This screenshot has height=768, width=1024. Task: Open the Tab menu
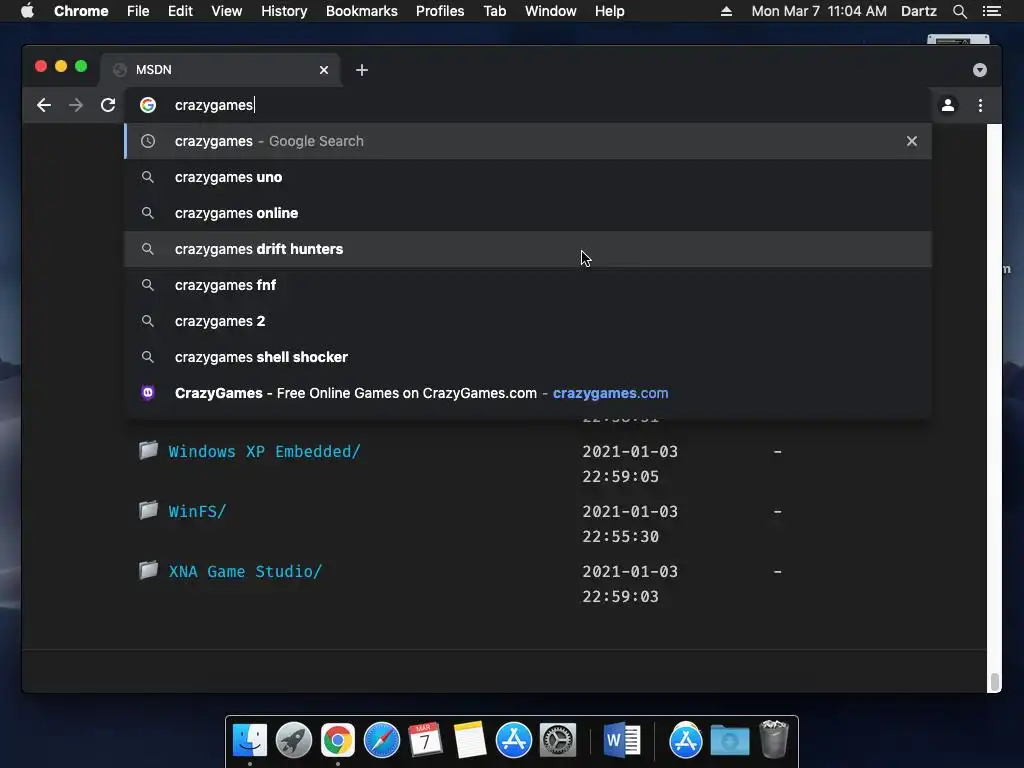[494, 11]
